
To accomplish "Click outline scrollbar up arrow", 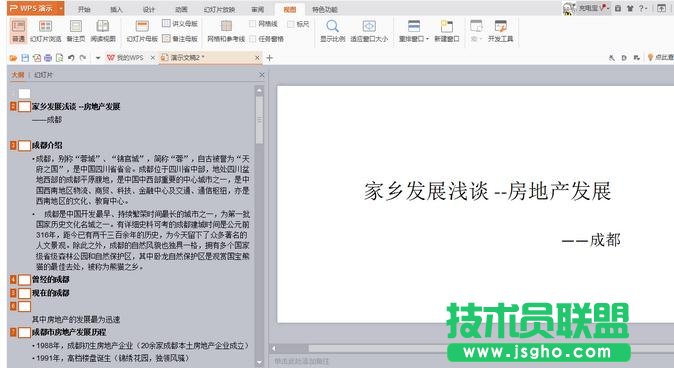I will [x=259, y=91].
